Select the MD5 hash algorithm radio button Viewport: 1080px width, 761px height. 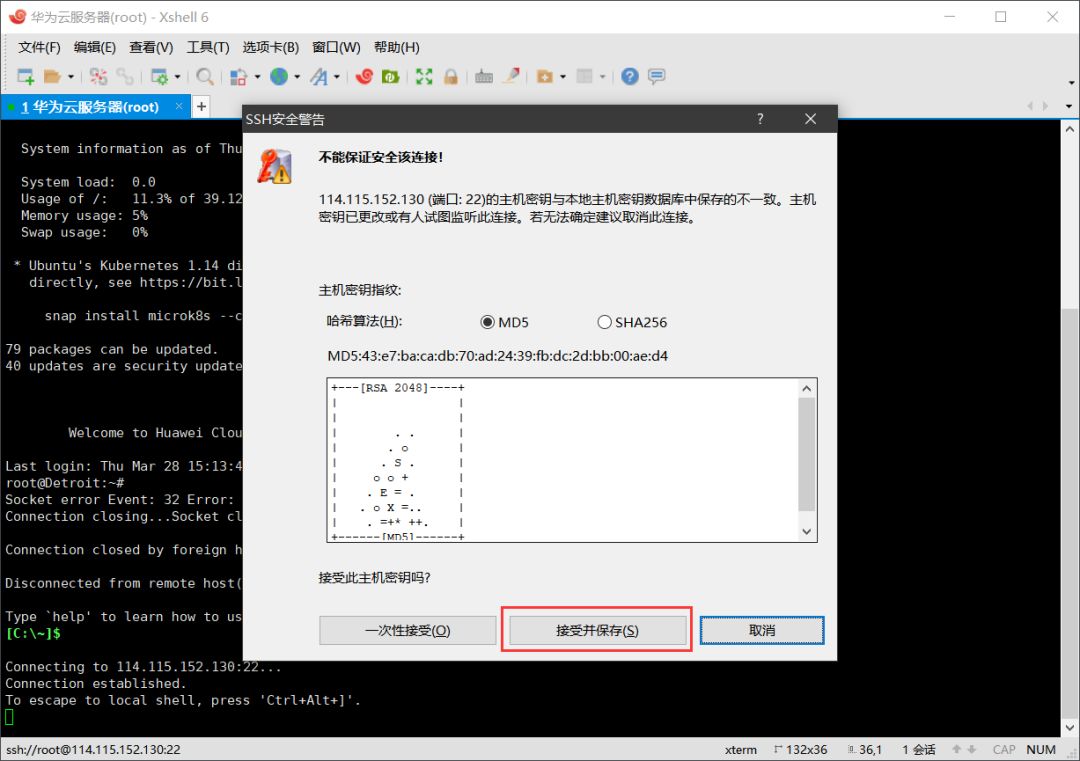coord(488,322)
